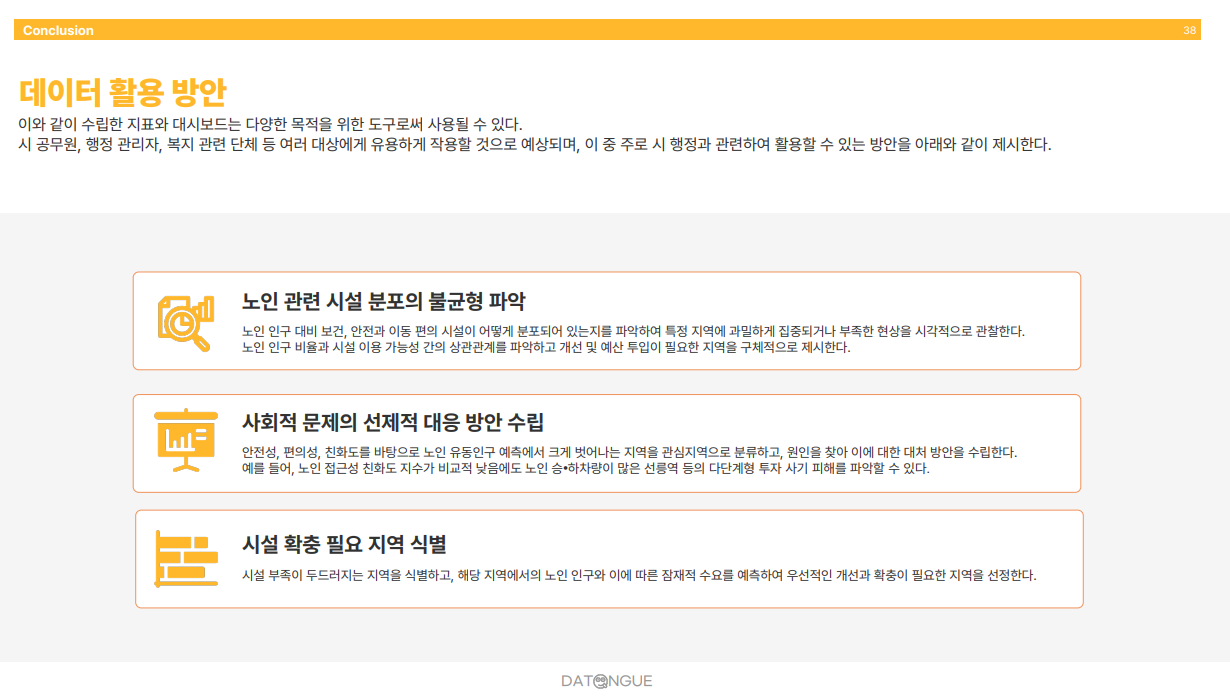This screenshot has width=1230, height=697.
Task: Click heading 노인 관련 시설 분포의 불균형 파악
Action: [383, 301]
